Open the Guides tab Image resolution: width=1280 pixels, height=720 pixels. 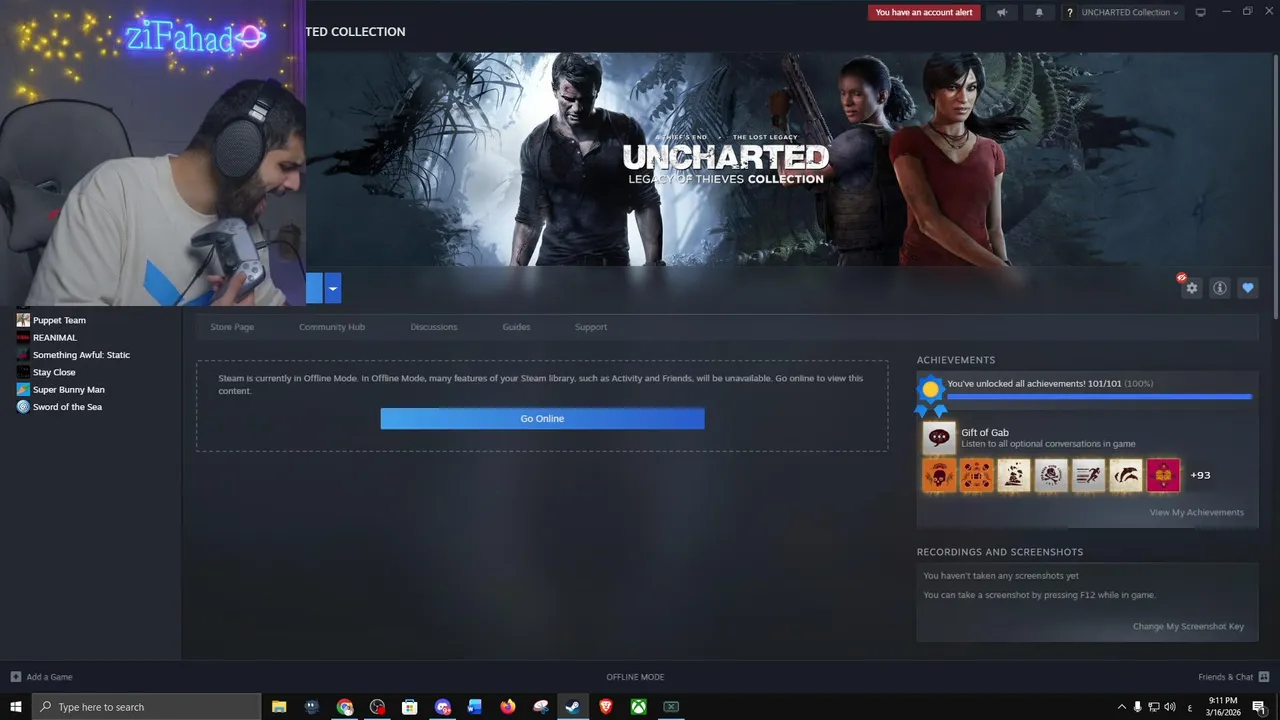(x=516, y=327)
